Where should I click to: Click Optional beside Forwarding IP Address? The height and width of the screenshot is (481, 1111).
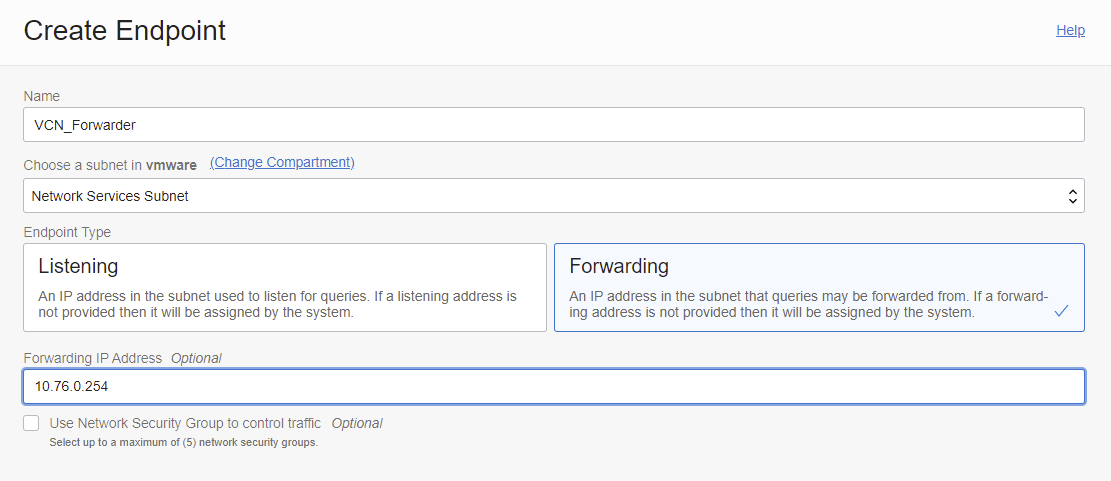pyautogui.click(x=196, y=358)
